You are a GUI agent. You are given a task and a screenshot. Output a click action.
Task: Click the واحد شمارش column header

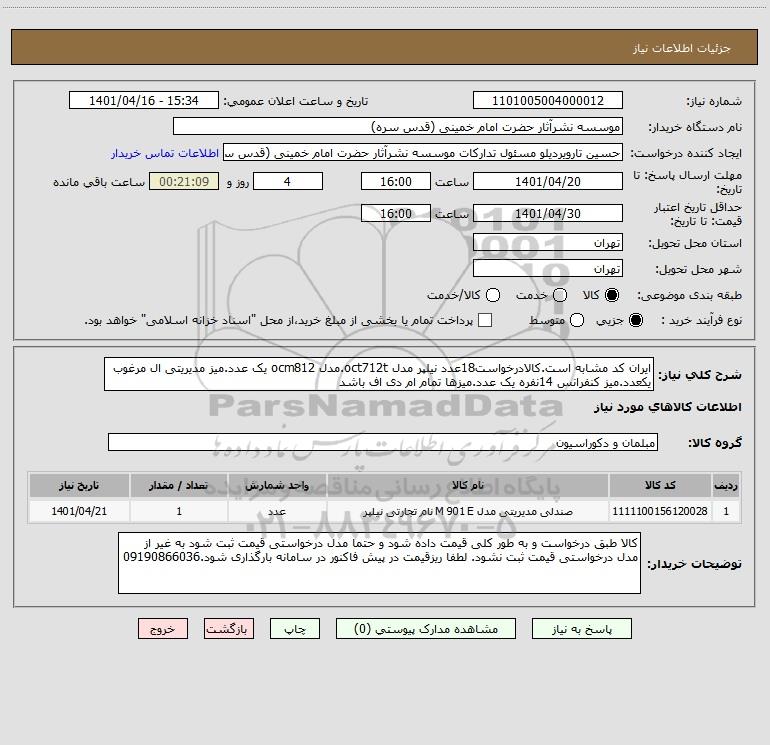point(277,485)
